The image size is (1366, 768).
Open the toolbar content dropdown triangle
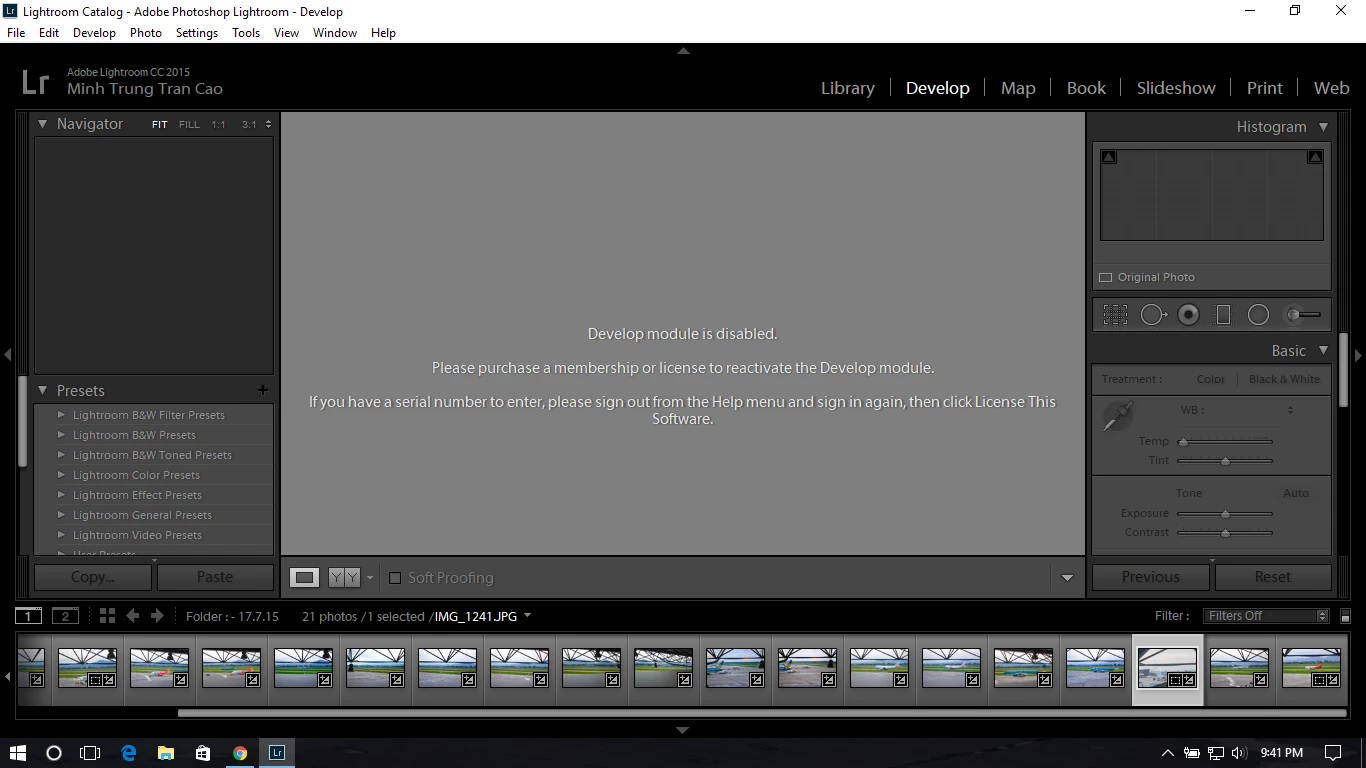[1067, 578]
